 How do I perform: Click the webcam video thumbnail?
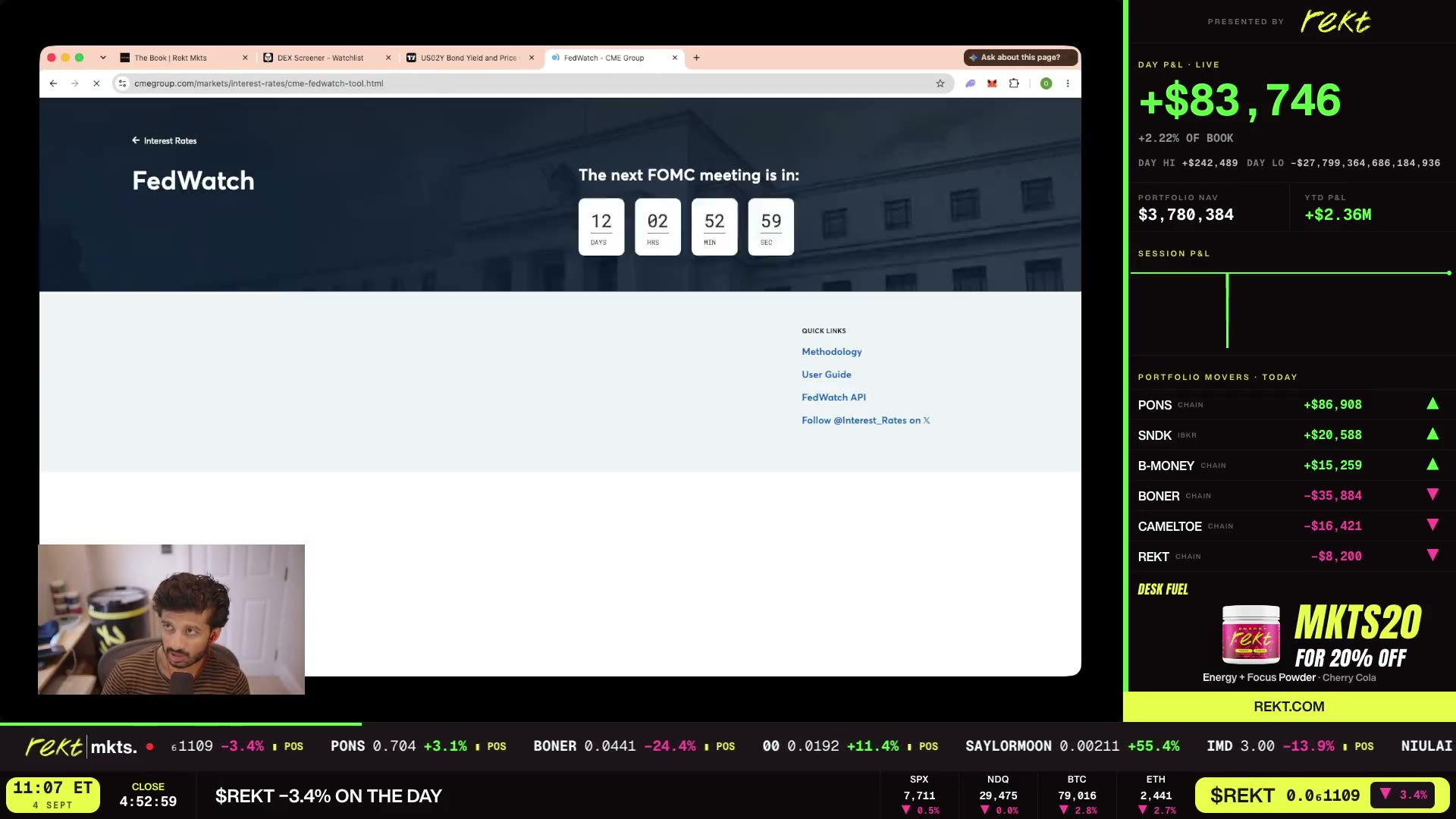171,620
